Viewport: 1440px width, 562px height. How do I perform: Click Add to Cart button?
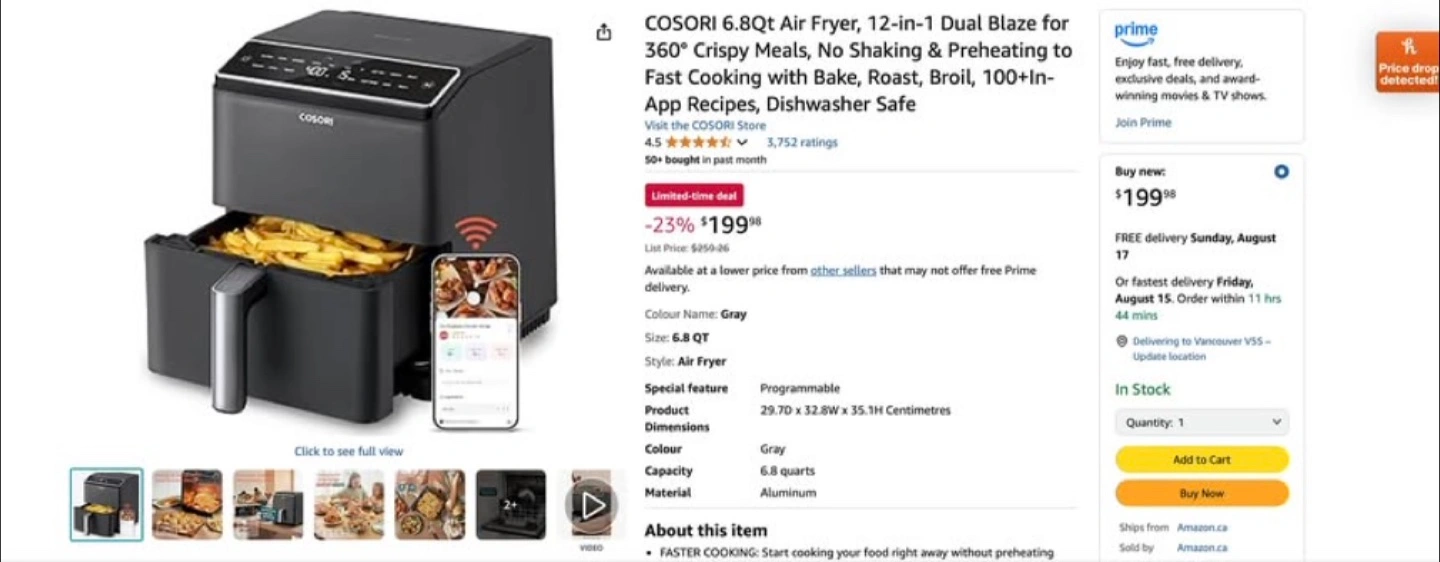1202,460
